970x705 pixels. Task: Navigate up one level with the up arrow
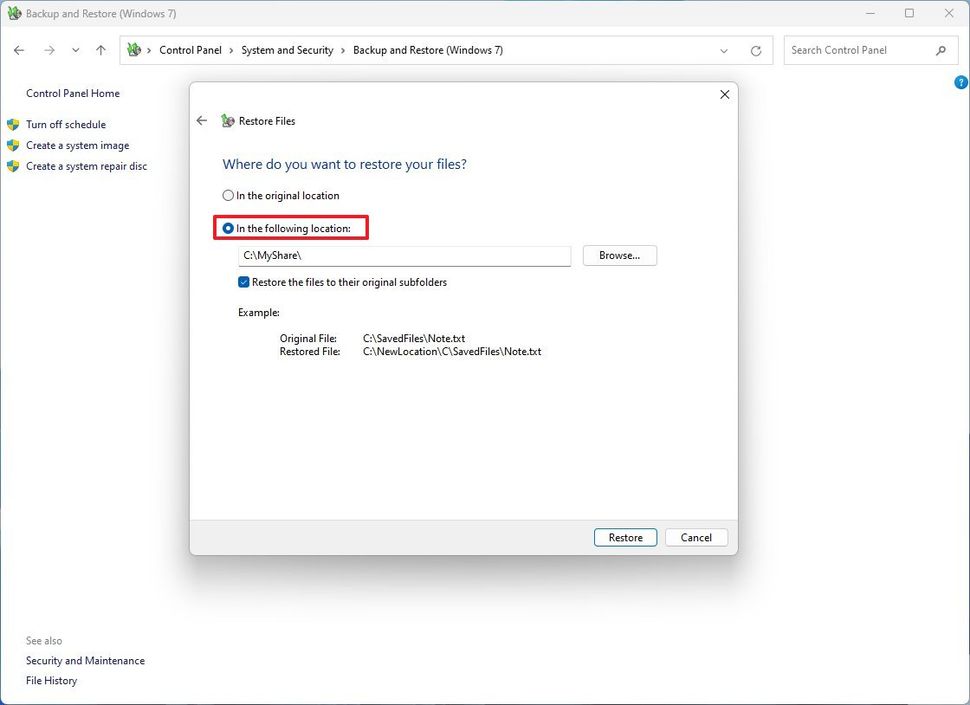tap(100, 49)
